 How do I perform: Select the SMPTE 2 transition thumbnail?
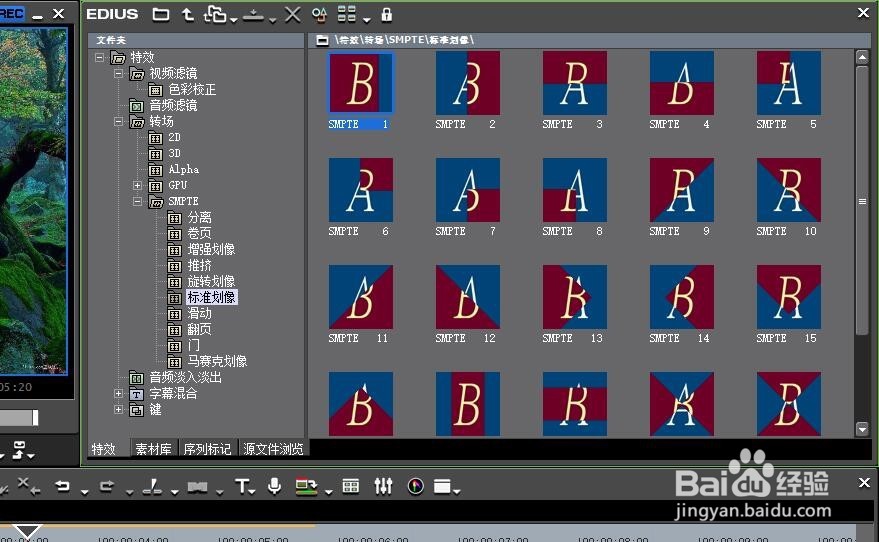[468, 83]
